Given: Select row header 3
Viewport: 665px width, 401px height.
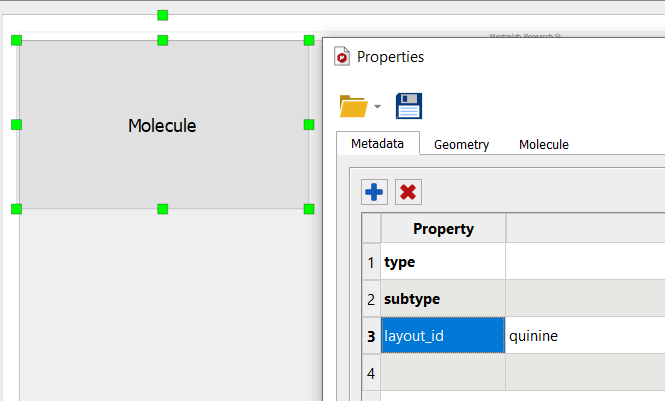Looking at the screenshot, I should click(x=371, y=336).
